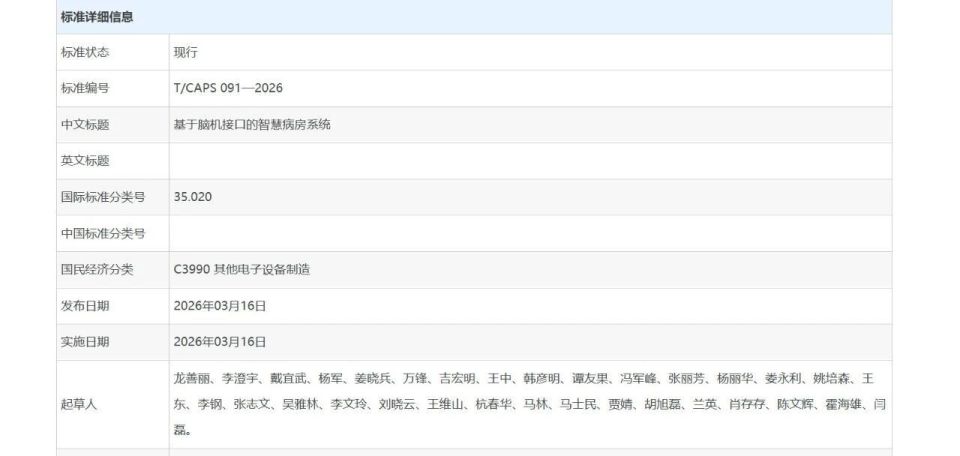Click the 起草人 label cell
The width and height of the screenshot is (960, 456).
pos(113,405)
